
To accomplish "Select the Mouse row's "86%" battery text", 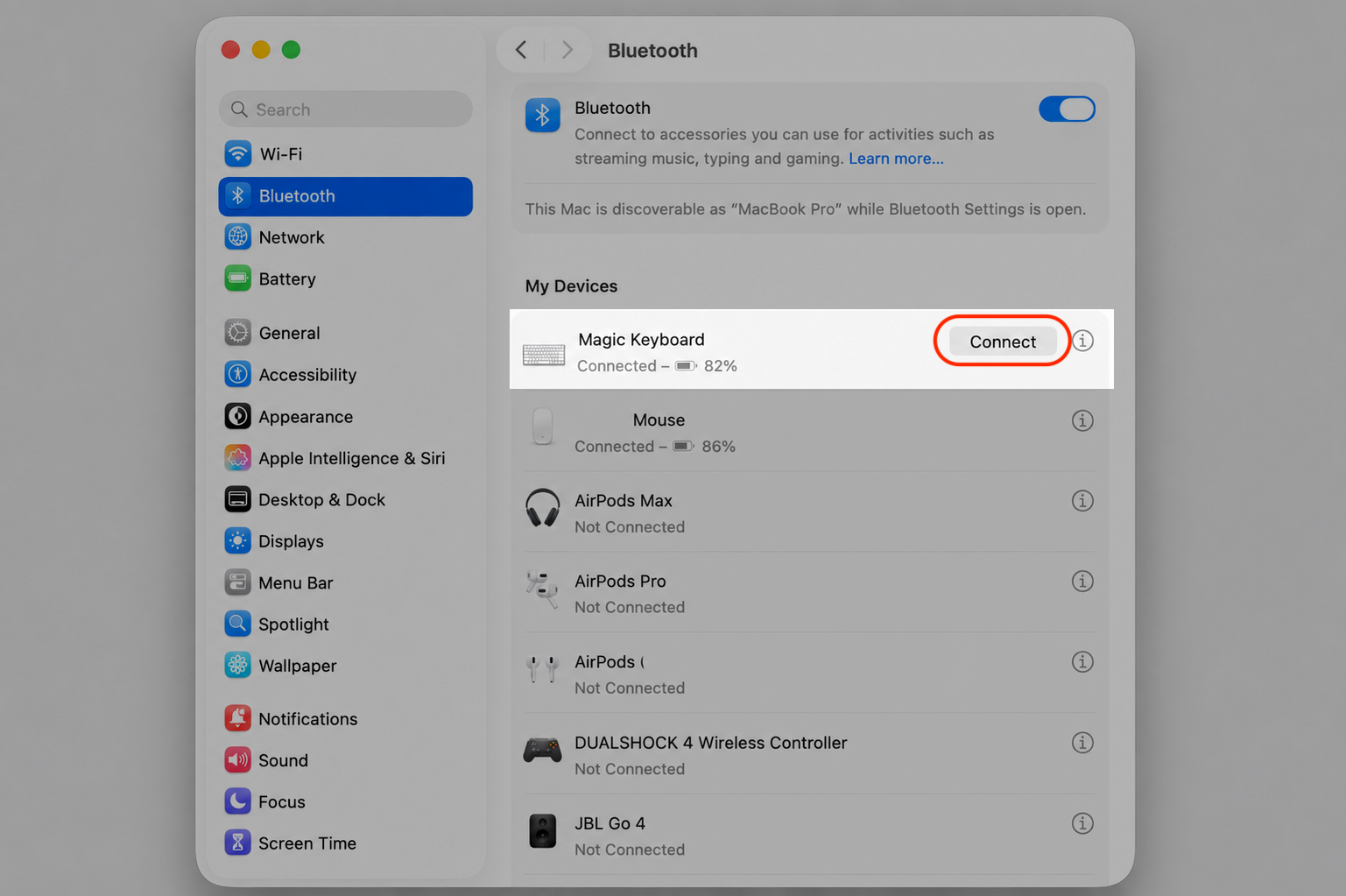I will 718,447.
